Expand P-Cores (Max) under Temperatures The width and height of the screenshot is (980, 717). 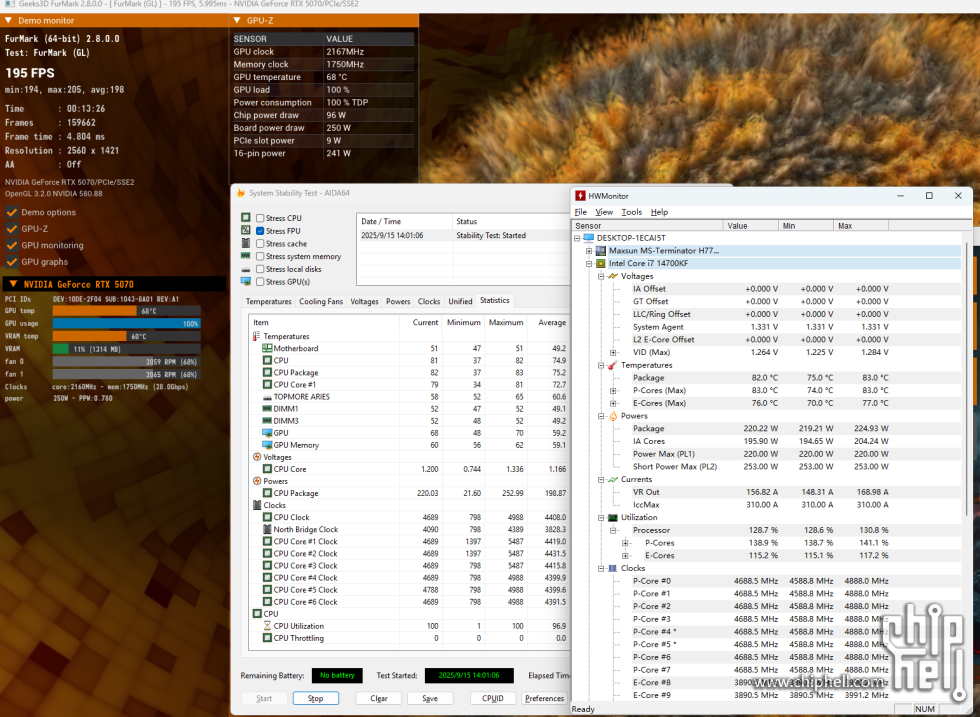pyautogui.click(x=613, y=391)
